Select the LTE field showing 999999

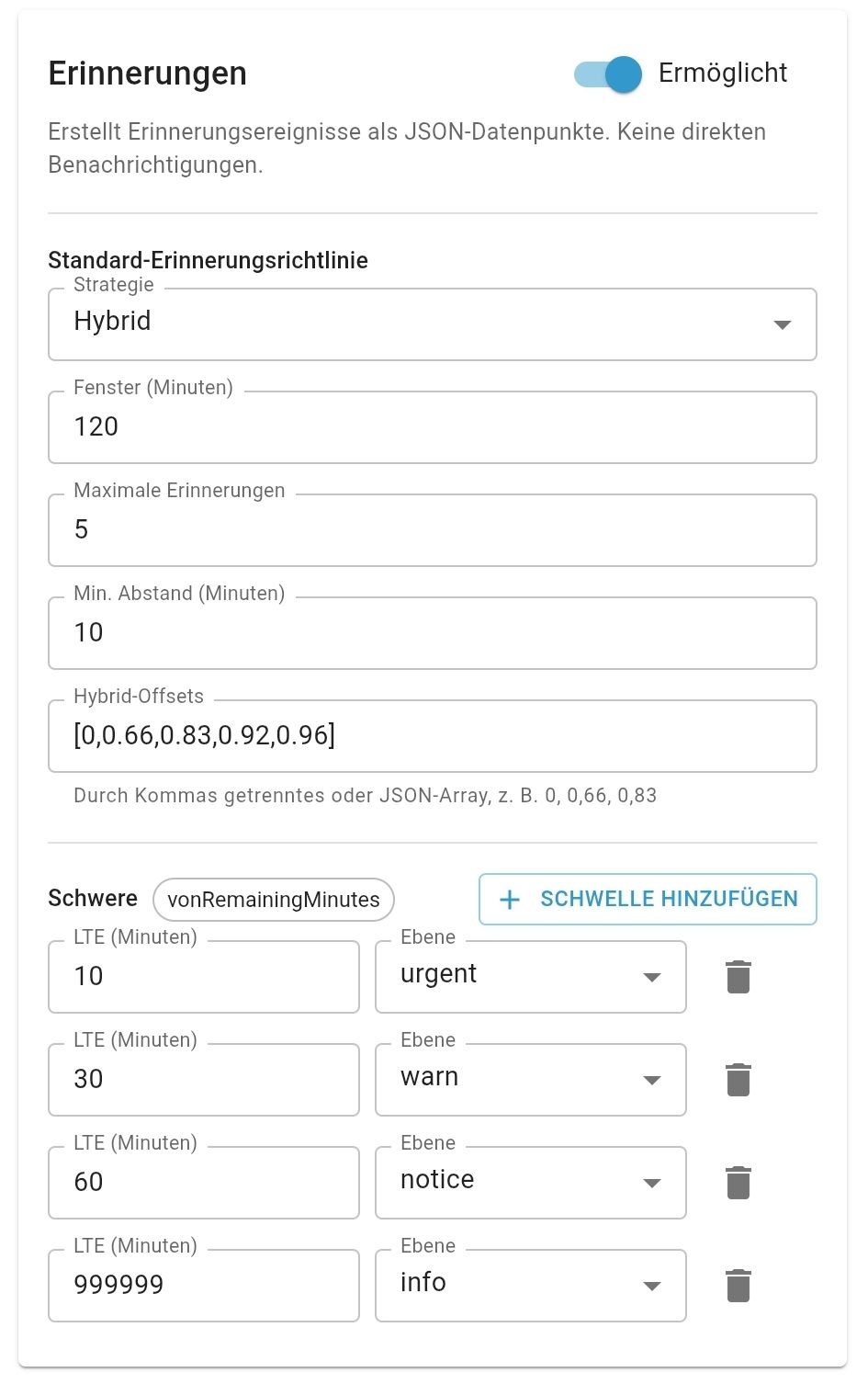coord(203,1285)
